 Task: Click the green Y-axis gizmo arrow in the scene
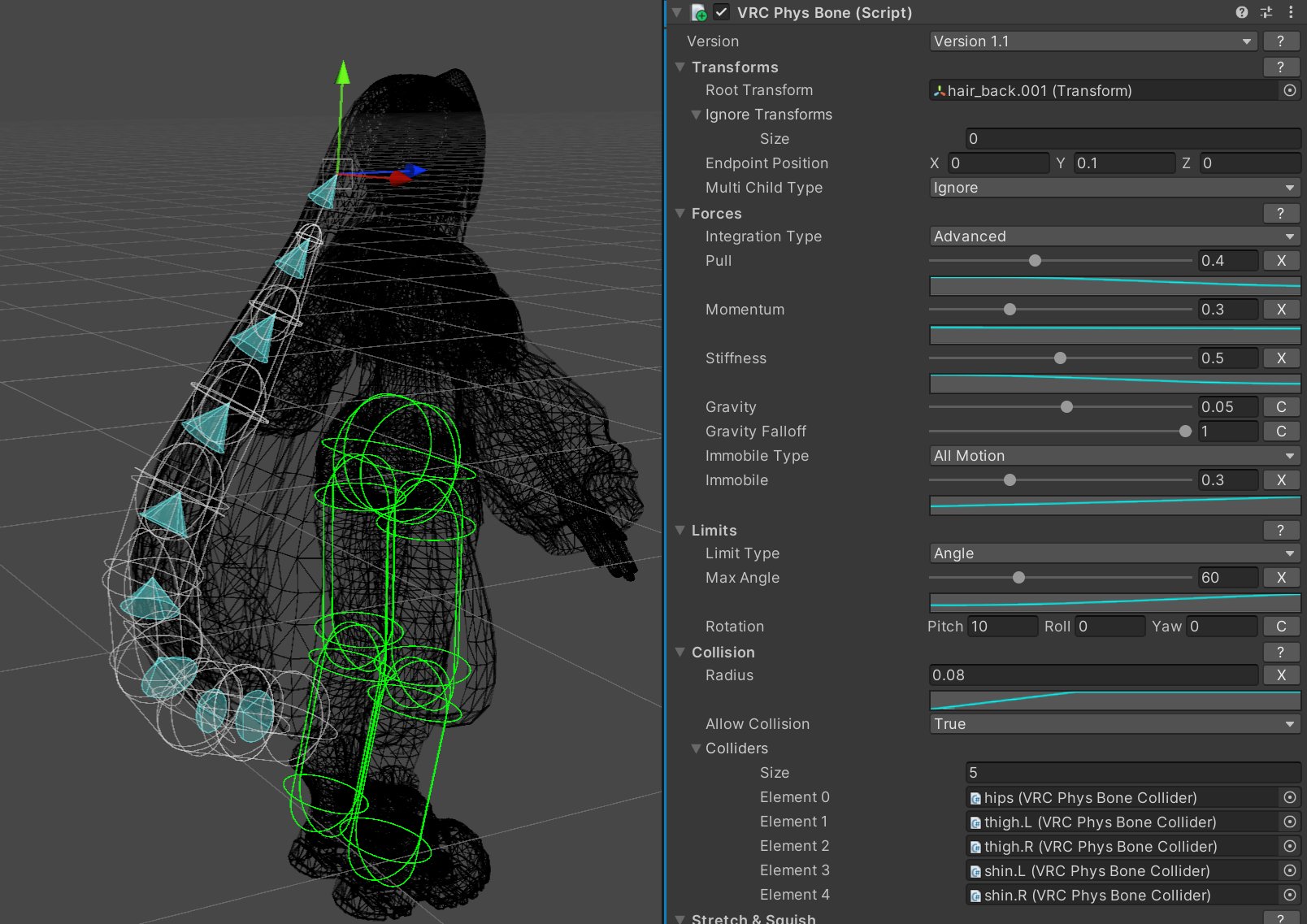coord(343,73)
